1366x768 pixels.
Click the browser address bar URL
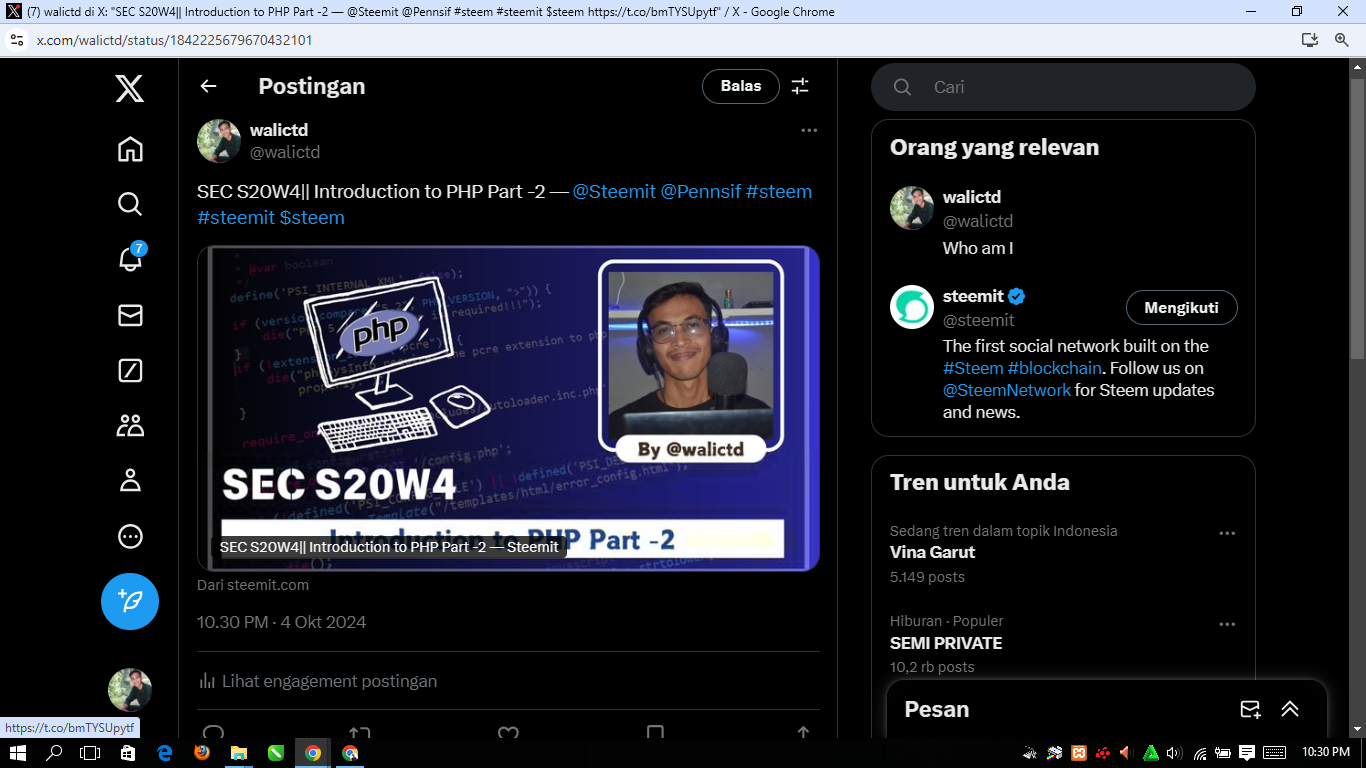click(x=174, y=40)
